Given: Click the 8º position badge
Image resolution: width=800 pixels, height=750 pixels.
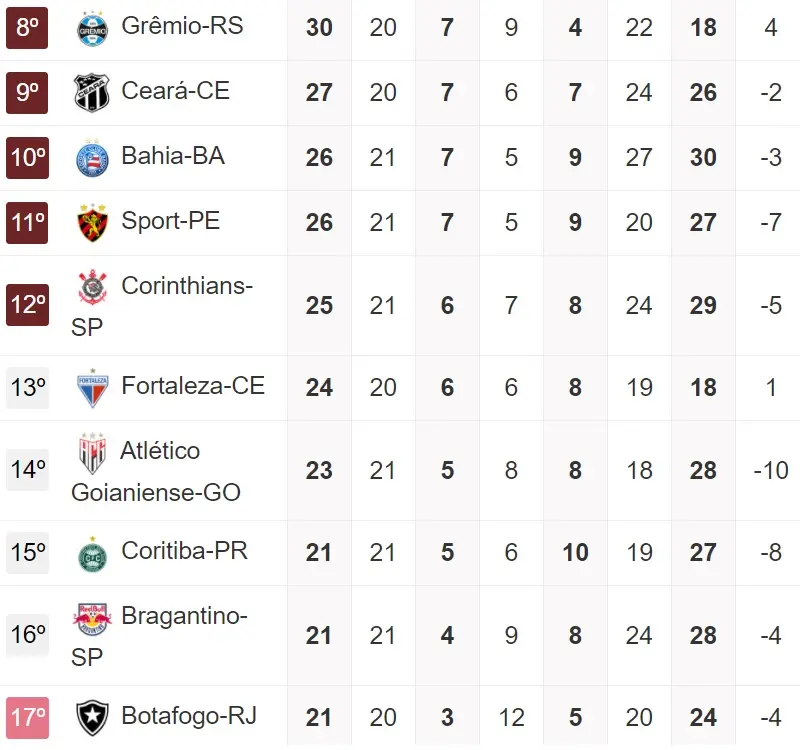Looking at the screenshot, I should pyautogui.click(x=27, y=28).
